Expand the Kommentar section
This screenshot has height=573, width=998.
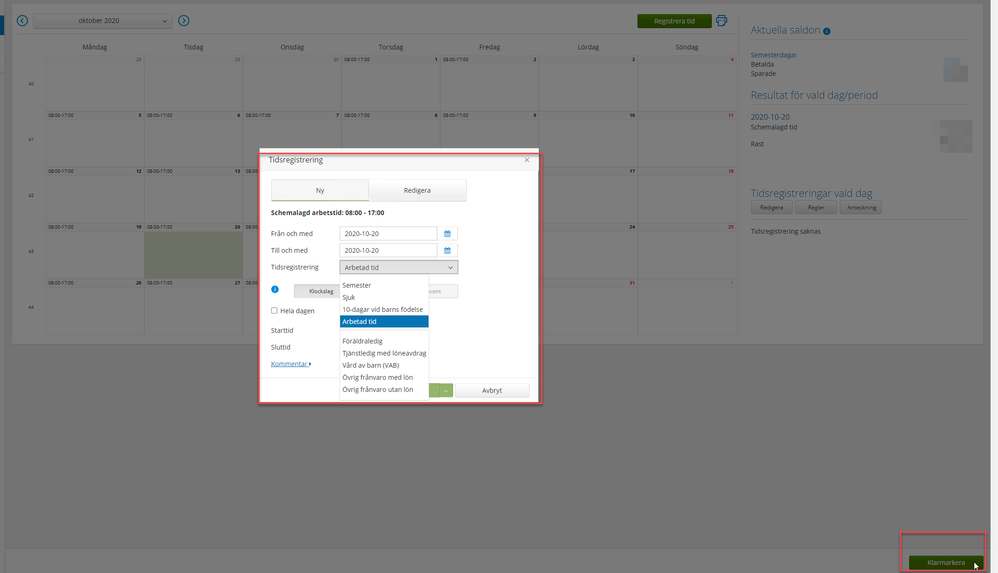pos(291,364)
